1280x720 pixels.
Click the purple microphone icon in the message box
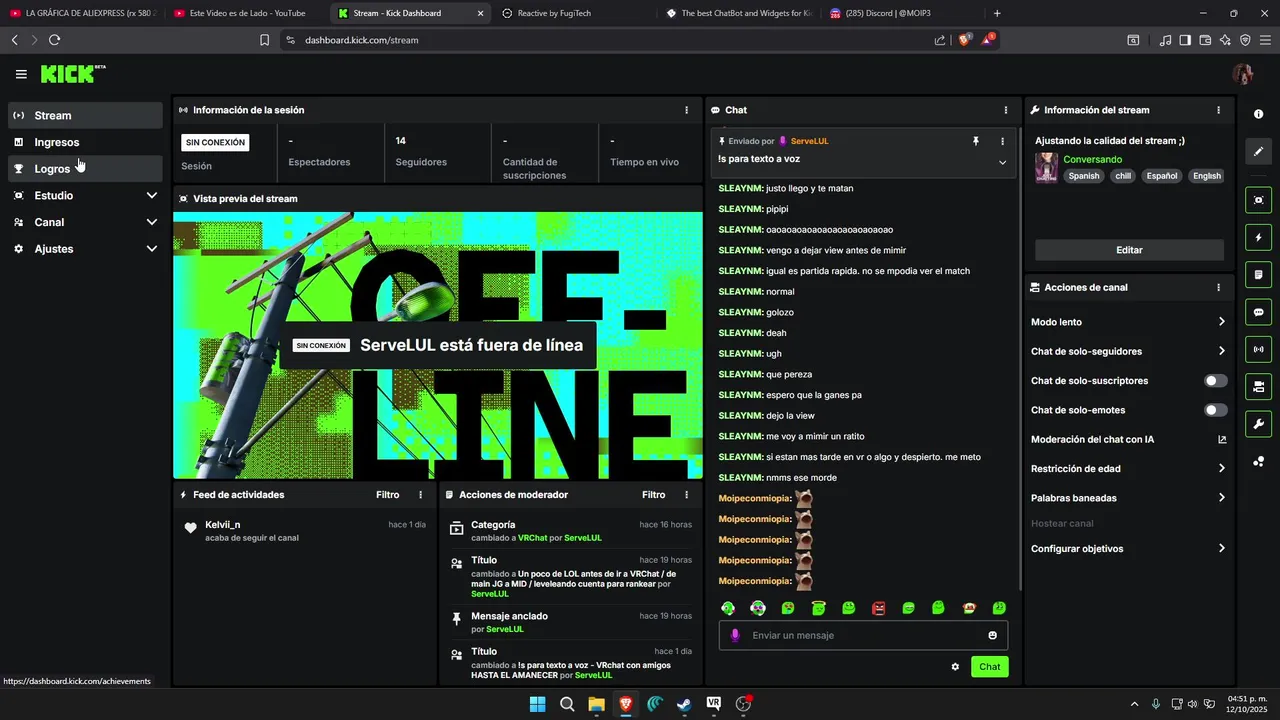pyautogui.click(x=735, y=635)
